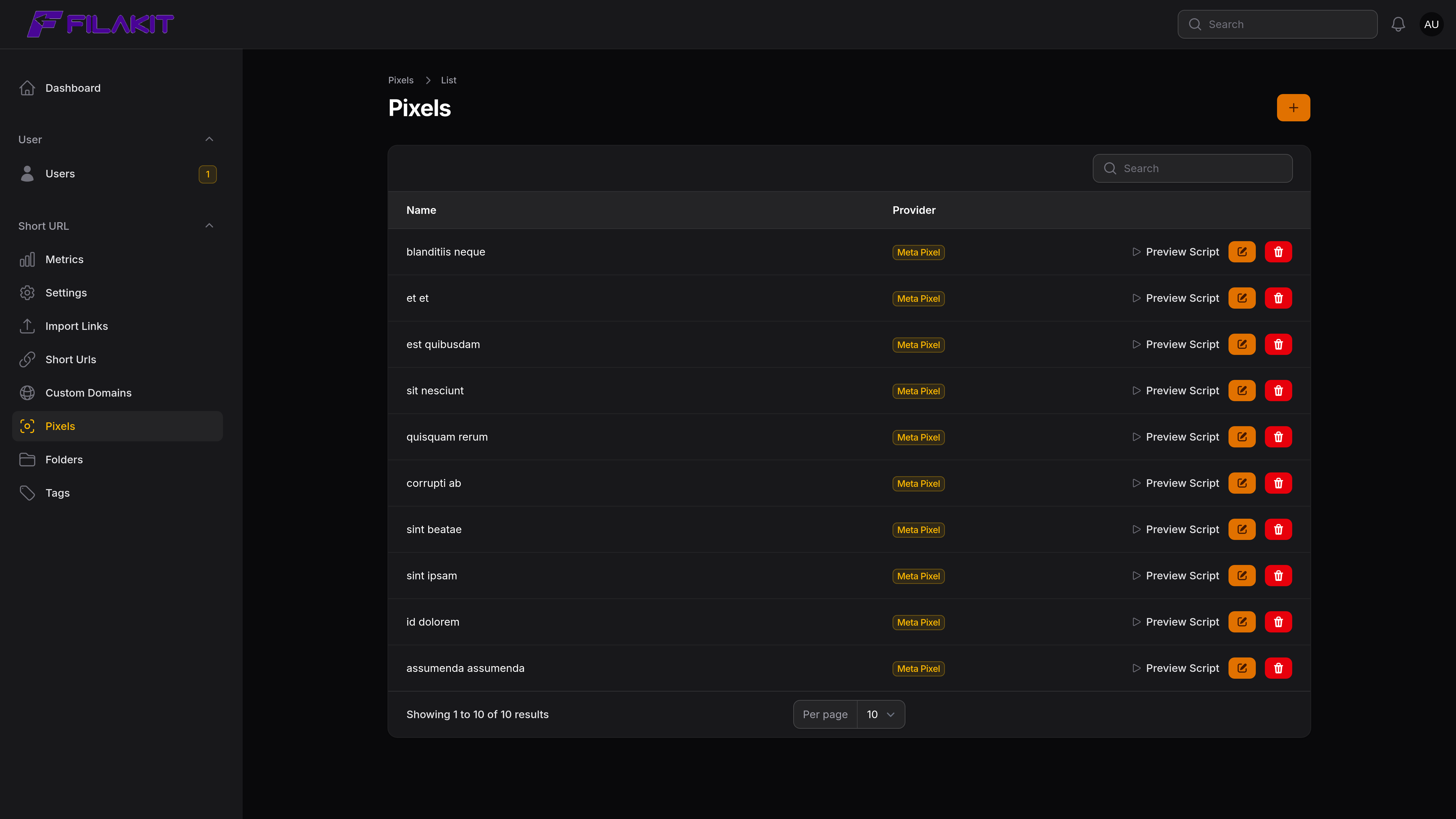This screenshot has width=1456, height=819.
Task: Click the name cell assumenda assumenda
Action: pyautogui.click(x=465, y=668)
